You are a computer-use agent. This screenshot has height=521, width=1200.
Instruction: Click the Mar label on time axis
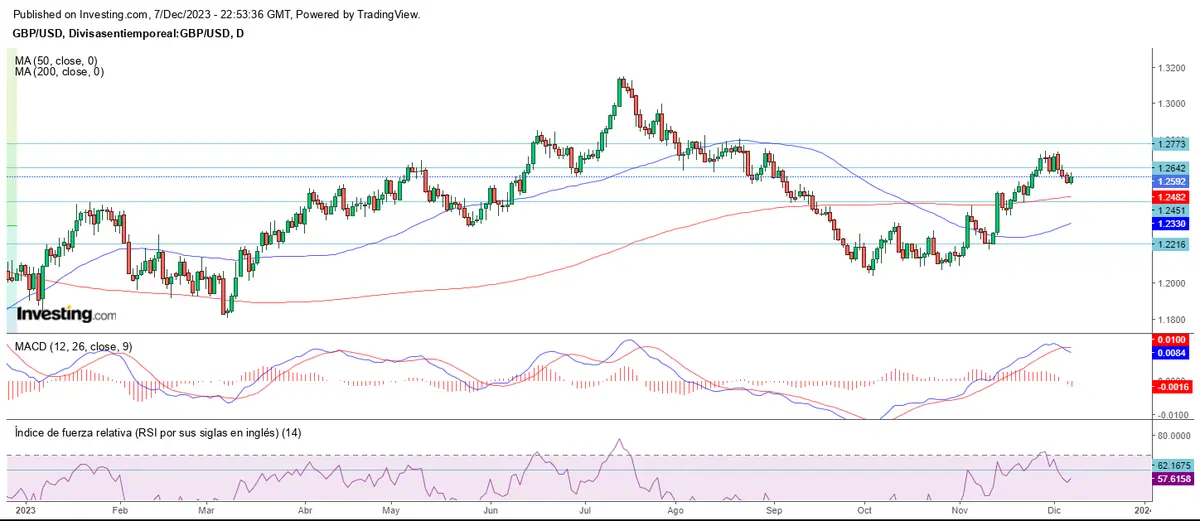(x=206, y=509)
